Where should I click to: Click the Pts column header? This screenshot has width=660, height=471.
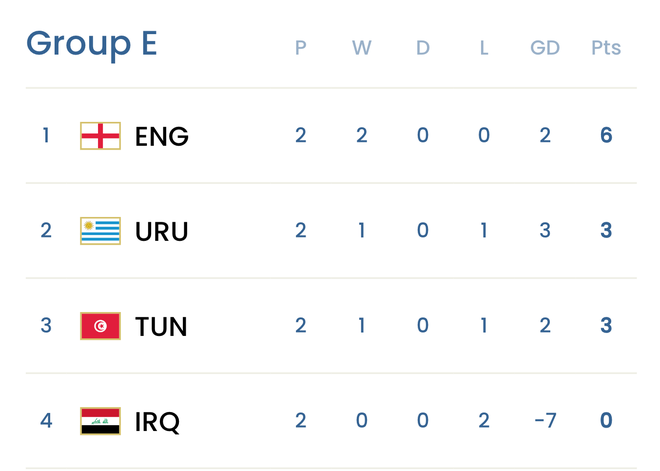coord(606,48)
